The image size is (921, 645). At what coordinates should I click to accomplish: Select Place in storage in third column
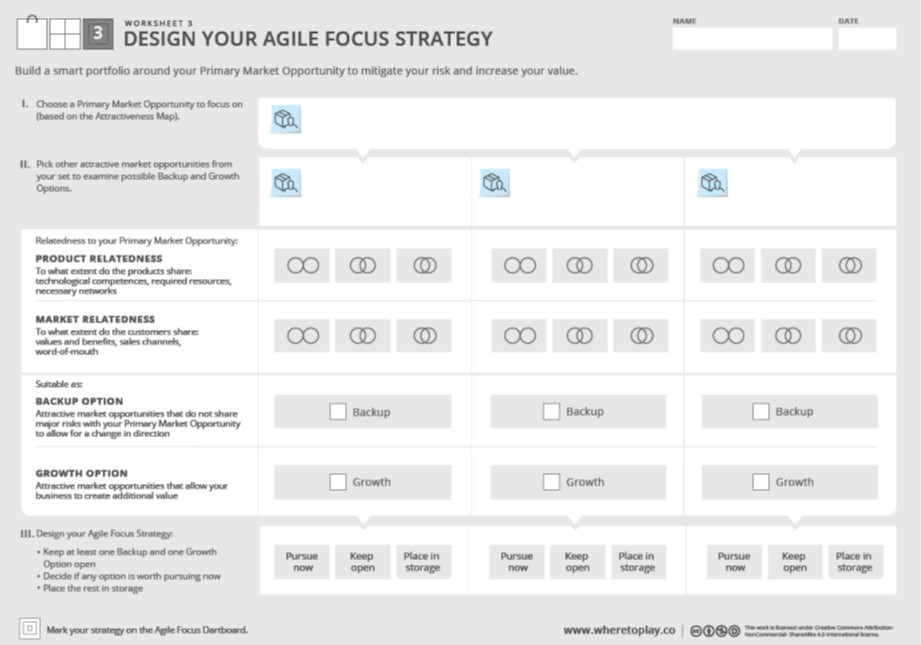click(x=855, y=562)
